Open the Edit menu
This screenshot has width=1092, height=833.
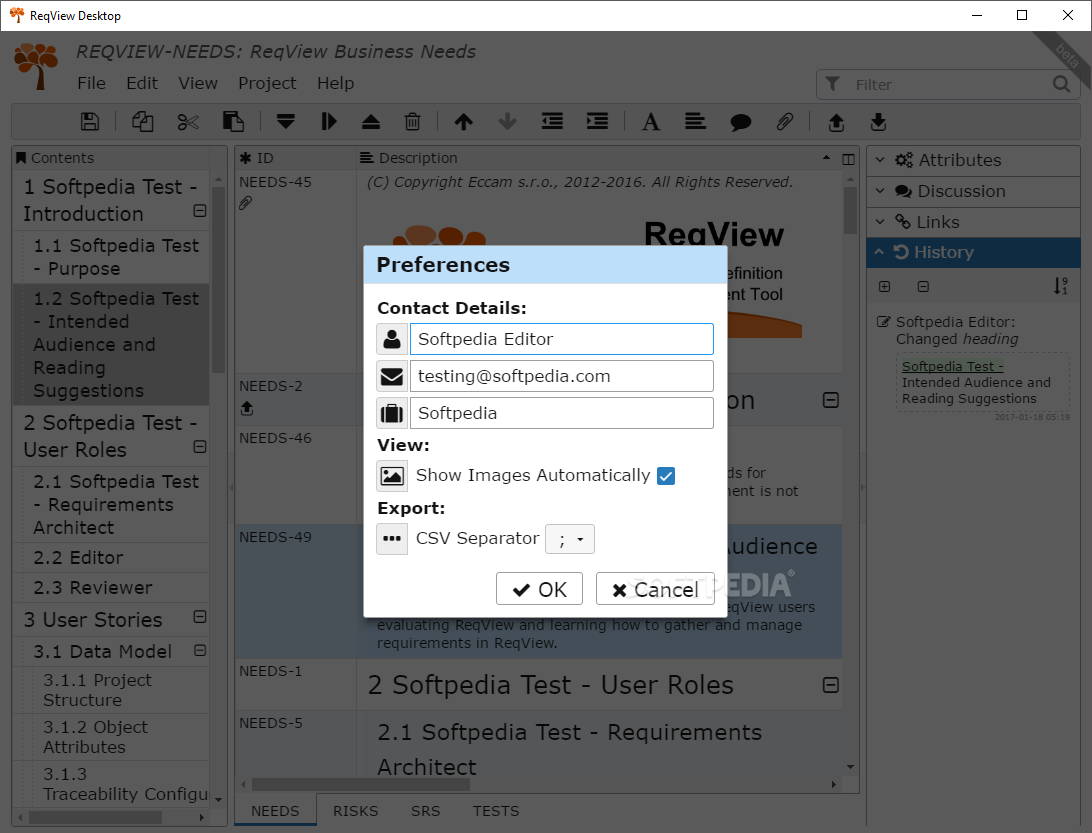[142, 84]
